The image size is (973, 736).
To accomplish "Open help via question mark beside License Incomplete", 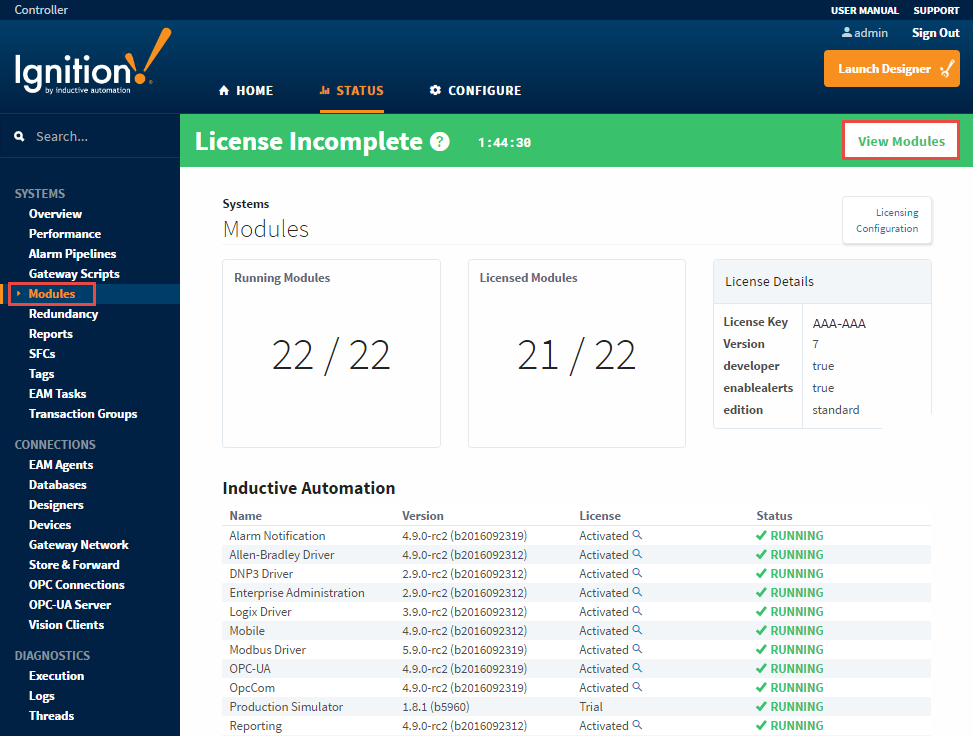I will [439, 141].
